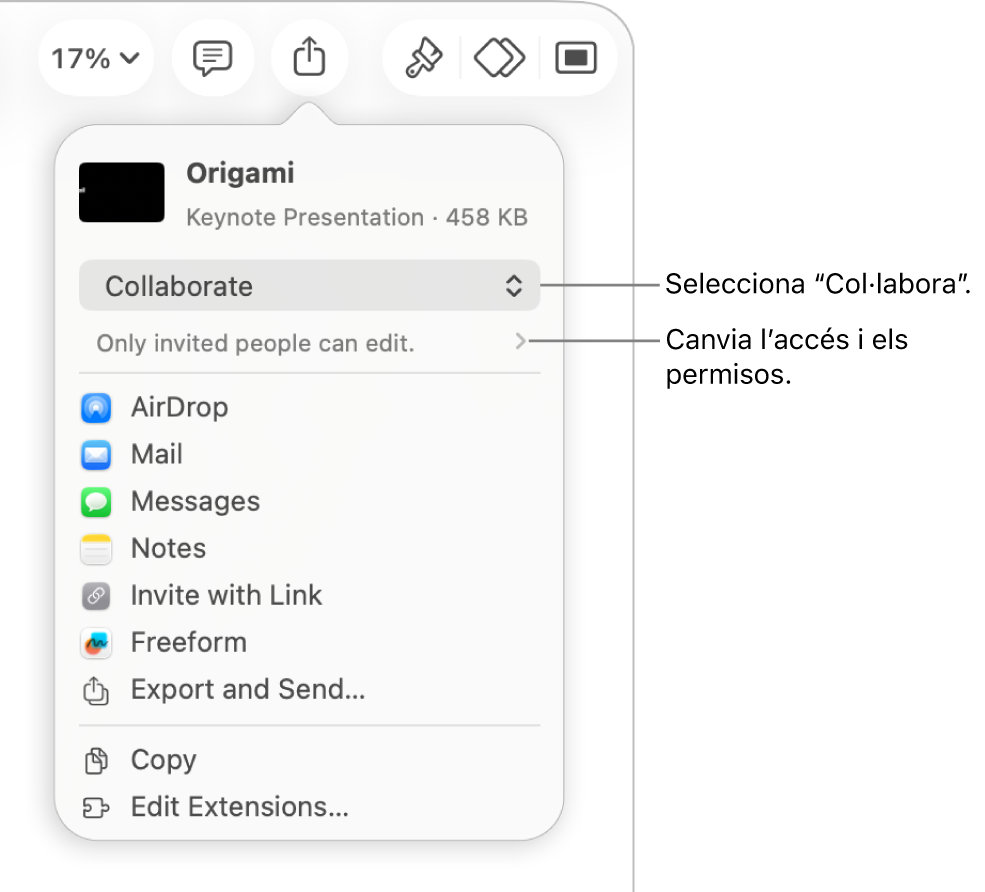The image size is (985, 892).
Task: Click the Invite with Link chain icon
Action: (x=96, y=596)
